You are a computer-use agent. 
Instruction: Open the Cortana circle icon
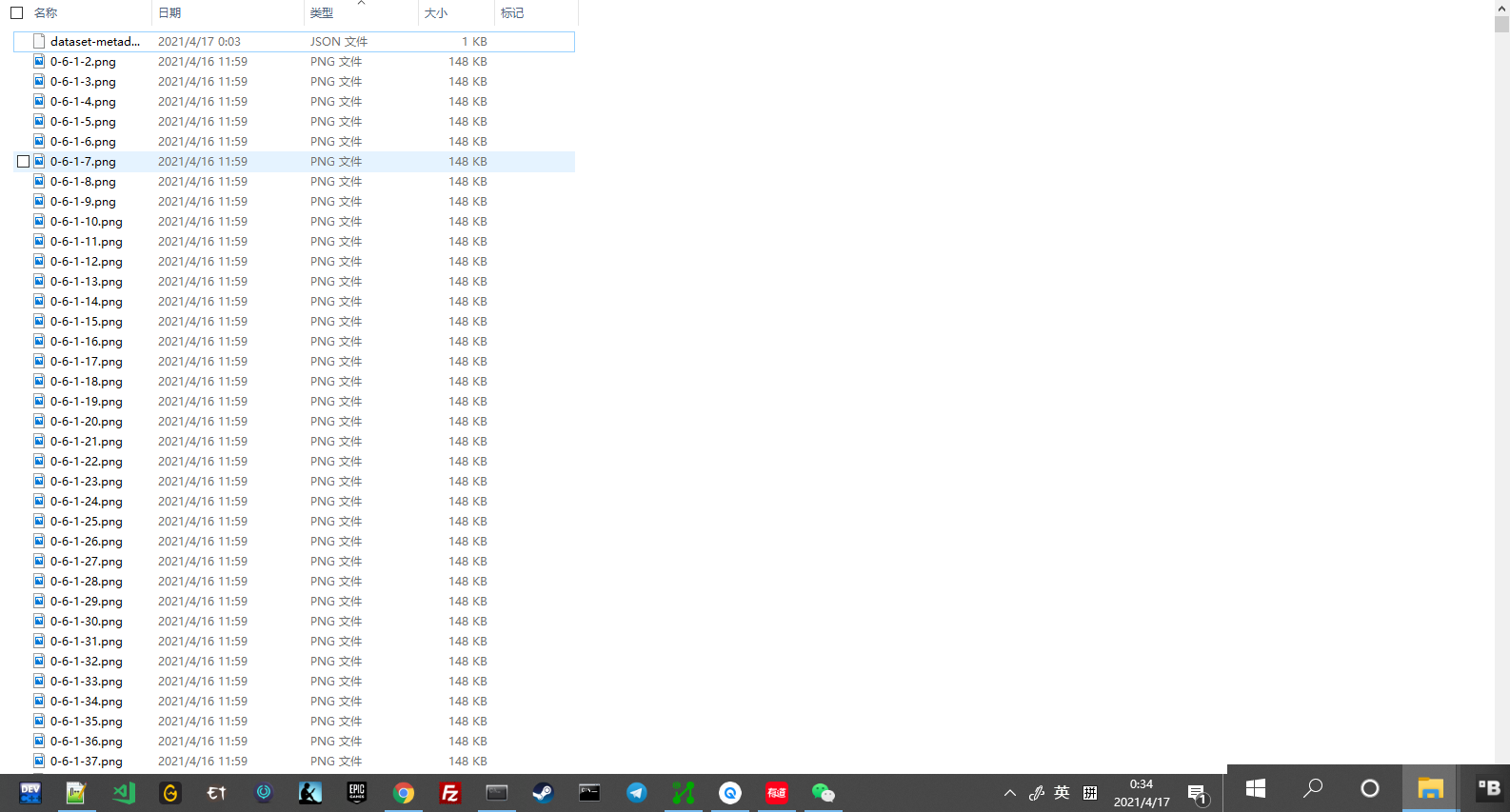1370,788
